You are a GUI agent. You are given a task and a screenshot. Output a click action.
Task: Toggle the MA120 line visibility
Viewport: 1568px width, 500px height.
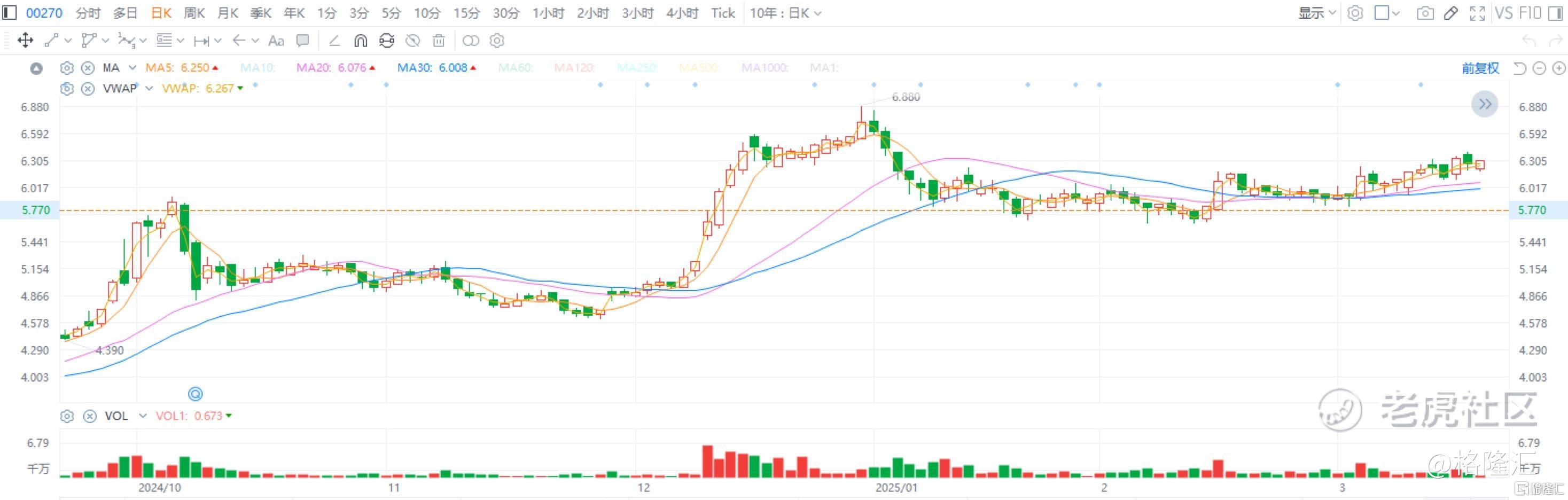[575, 68]
